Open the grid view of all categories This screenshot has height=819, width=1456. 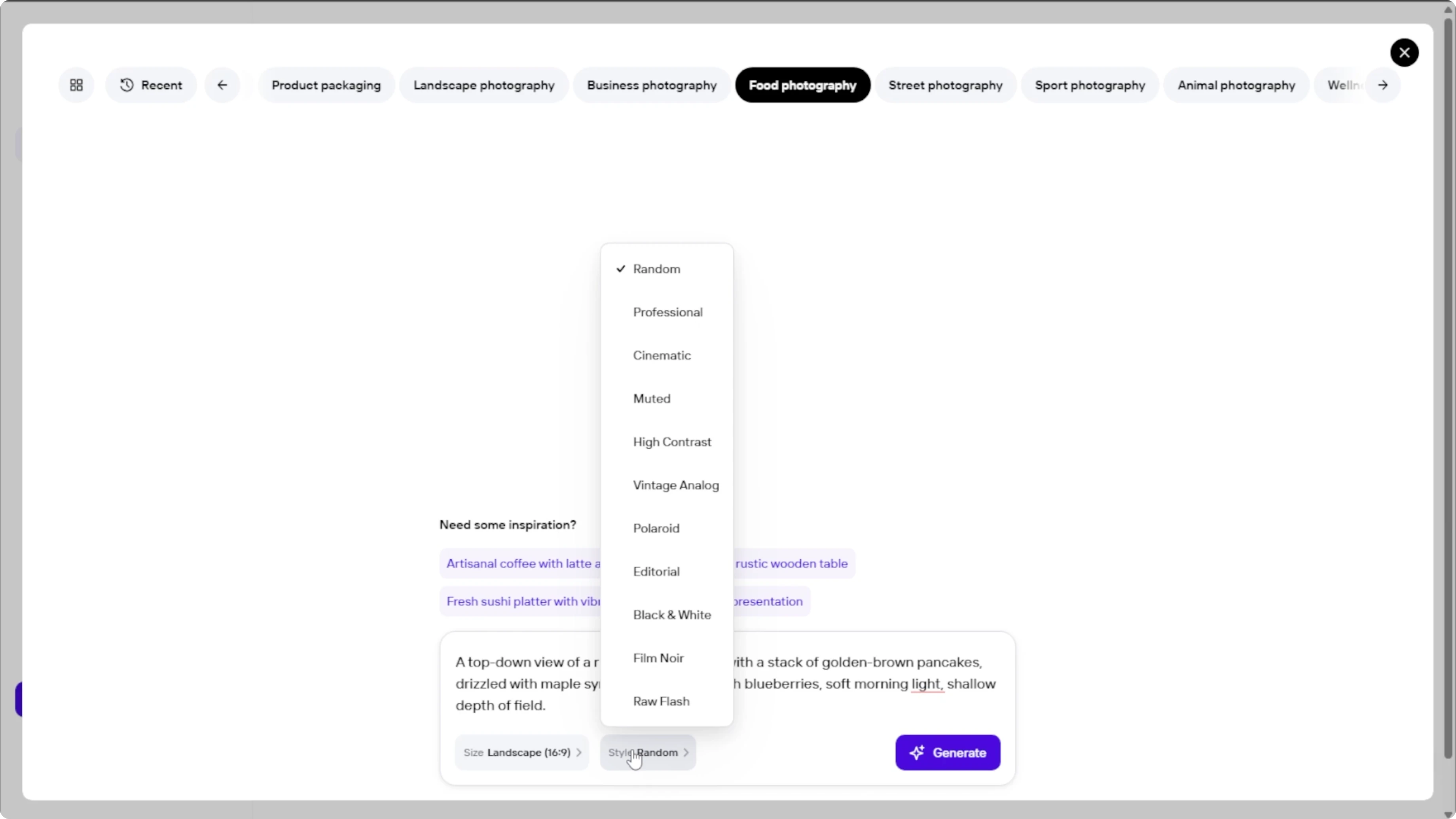[x=76, y=85]
